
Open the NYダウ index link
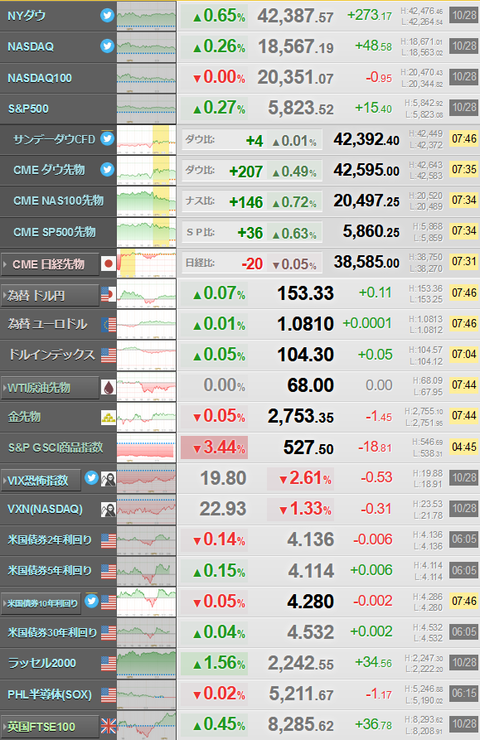(26, 16)
